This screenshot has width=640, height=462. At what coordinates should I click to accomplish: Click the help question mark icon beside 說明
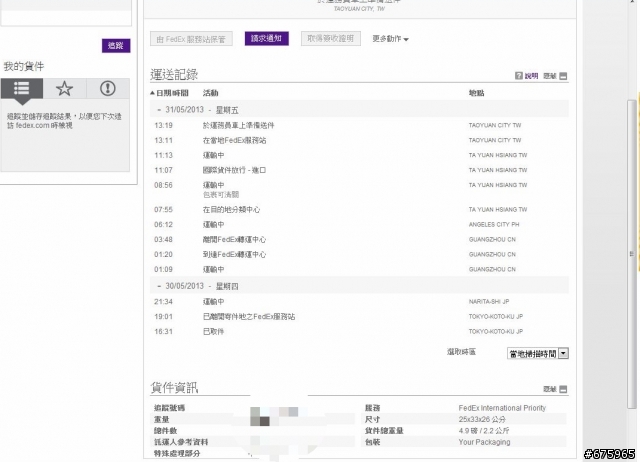(518, 76)
